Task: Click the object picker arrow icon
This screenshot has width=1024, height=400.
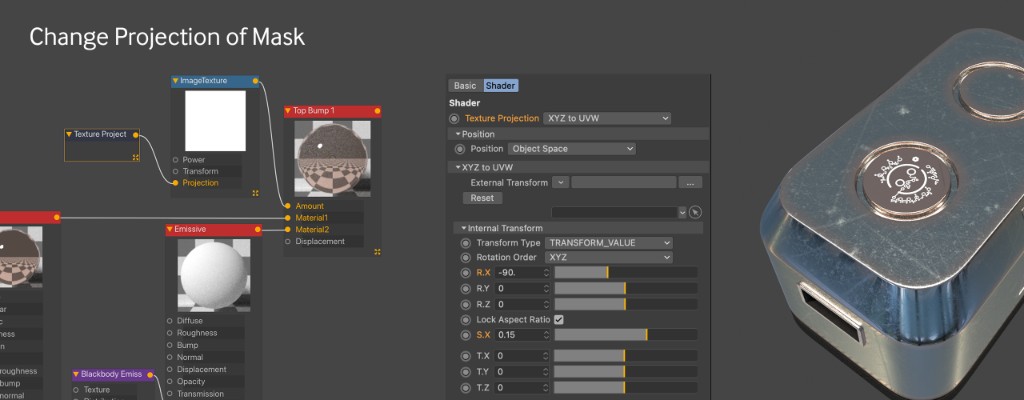Action: (696, 212)
